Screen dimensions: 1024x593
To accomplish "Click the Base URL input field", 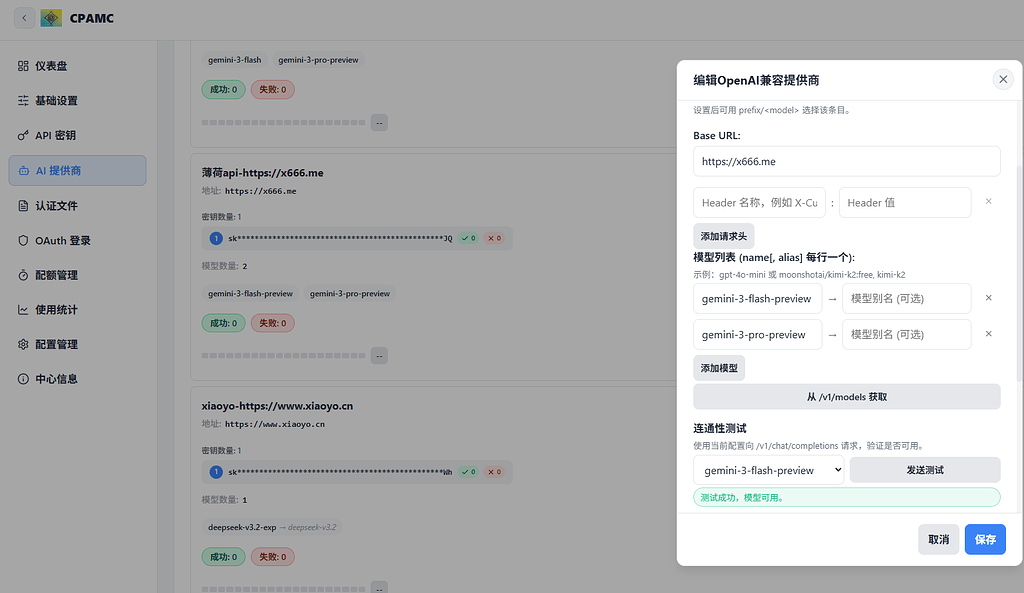I will point(846,161).
